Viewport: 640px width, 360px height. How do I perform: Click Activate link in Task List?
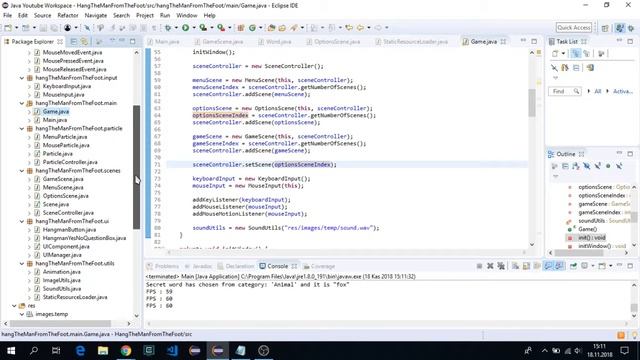coord(622,91)
